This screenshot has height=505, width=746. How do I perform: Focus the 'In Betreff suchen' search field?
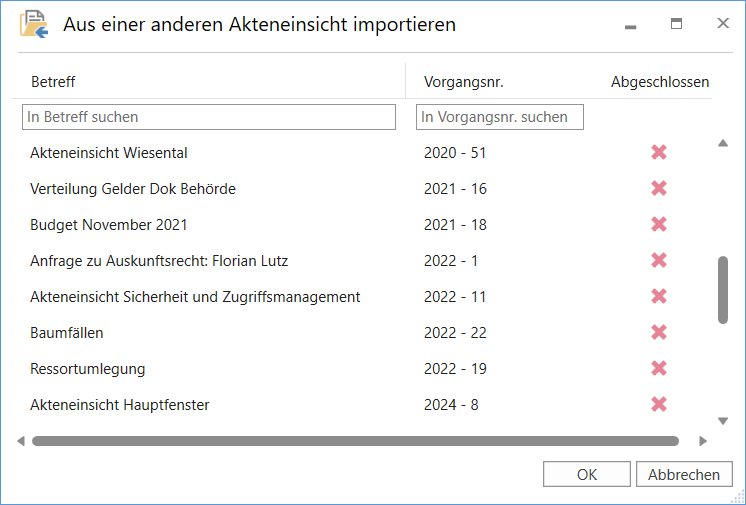tap(209, 117)
